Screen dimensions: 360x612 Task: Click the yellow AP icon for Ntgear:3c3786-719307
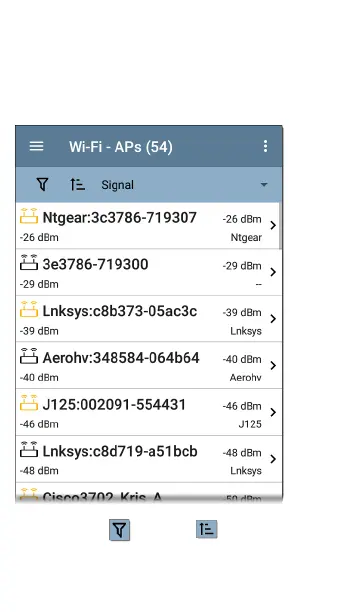point(29,216)
